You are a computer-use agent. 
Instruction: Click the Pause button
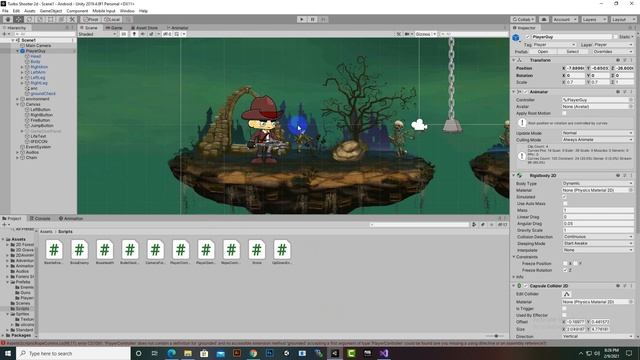[313, 19]
